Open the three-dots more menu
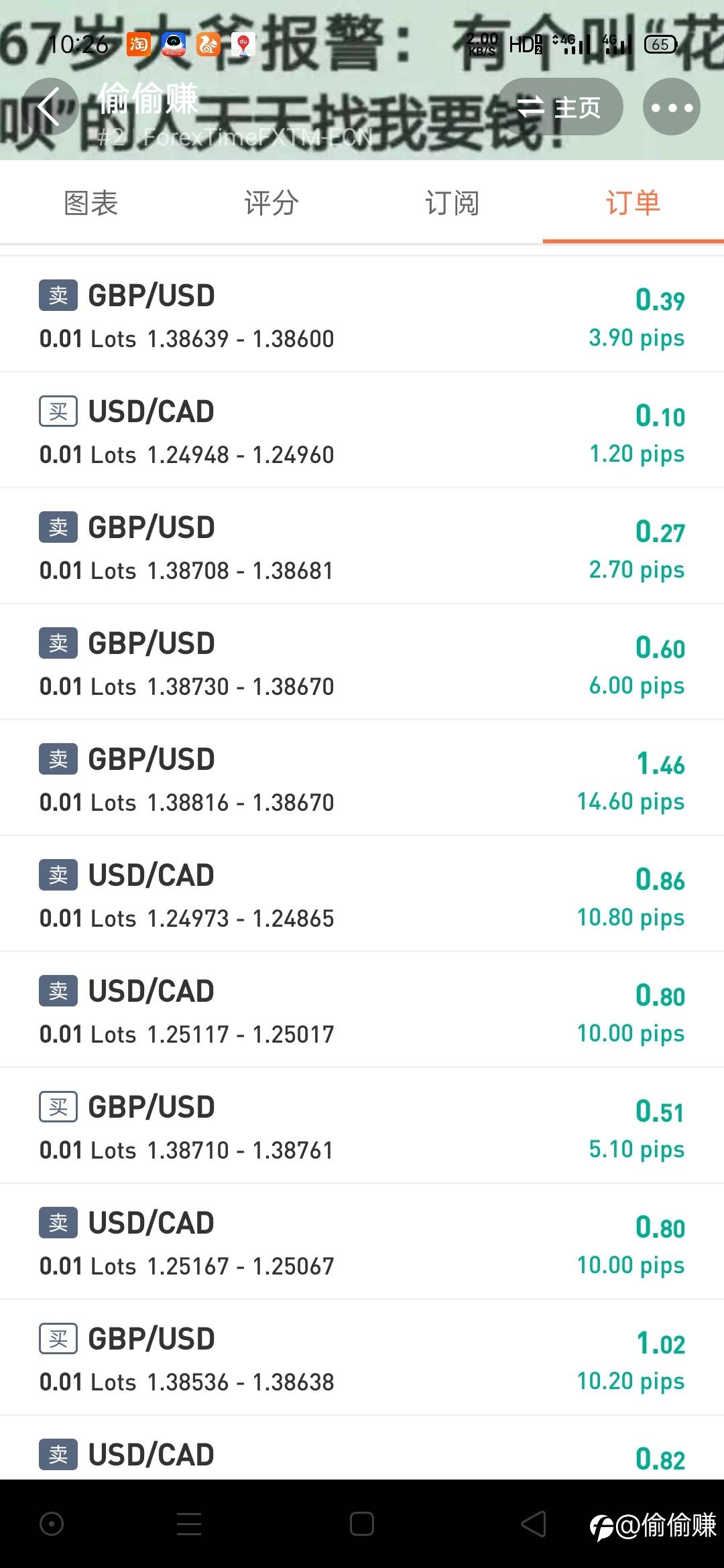The height and width of the screenshot is (1568, 724). (x=671, y=107)
